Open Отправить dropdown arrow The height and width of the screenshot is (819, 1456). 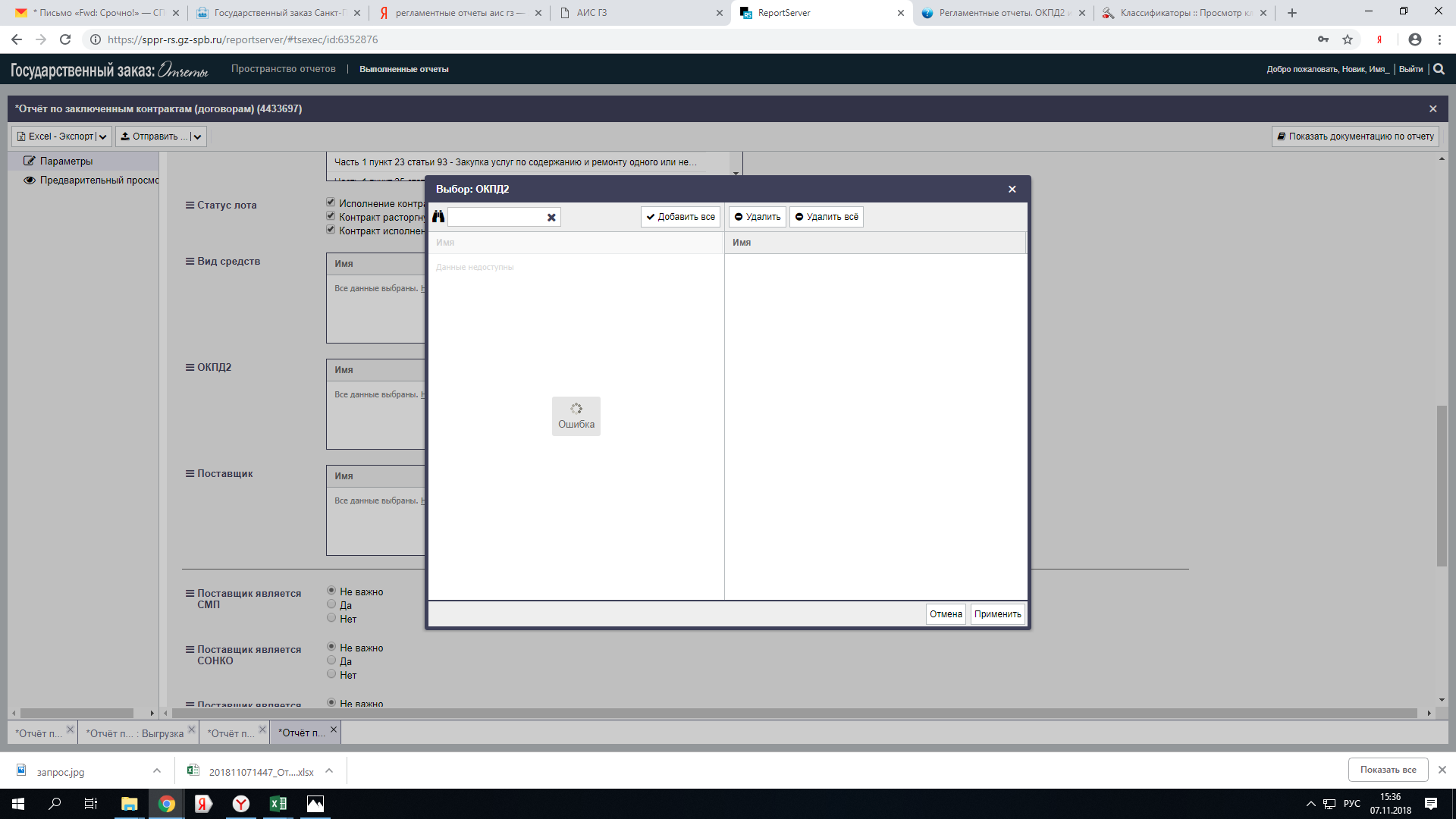pos(197,136)
